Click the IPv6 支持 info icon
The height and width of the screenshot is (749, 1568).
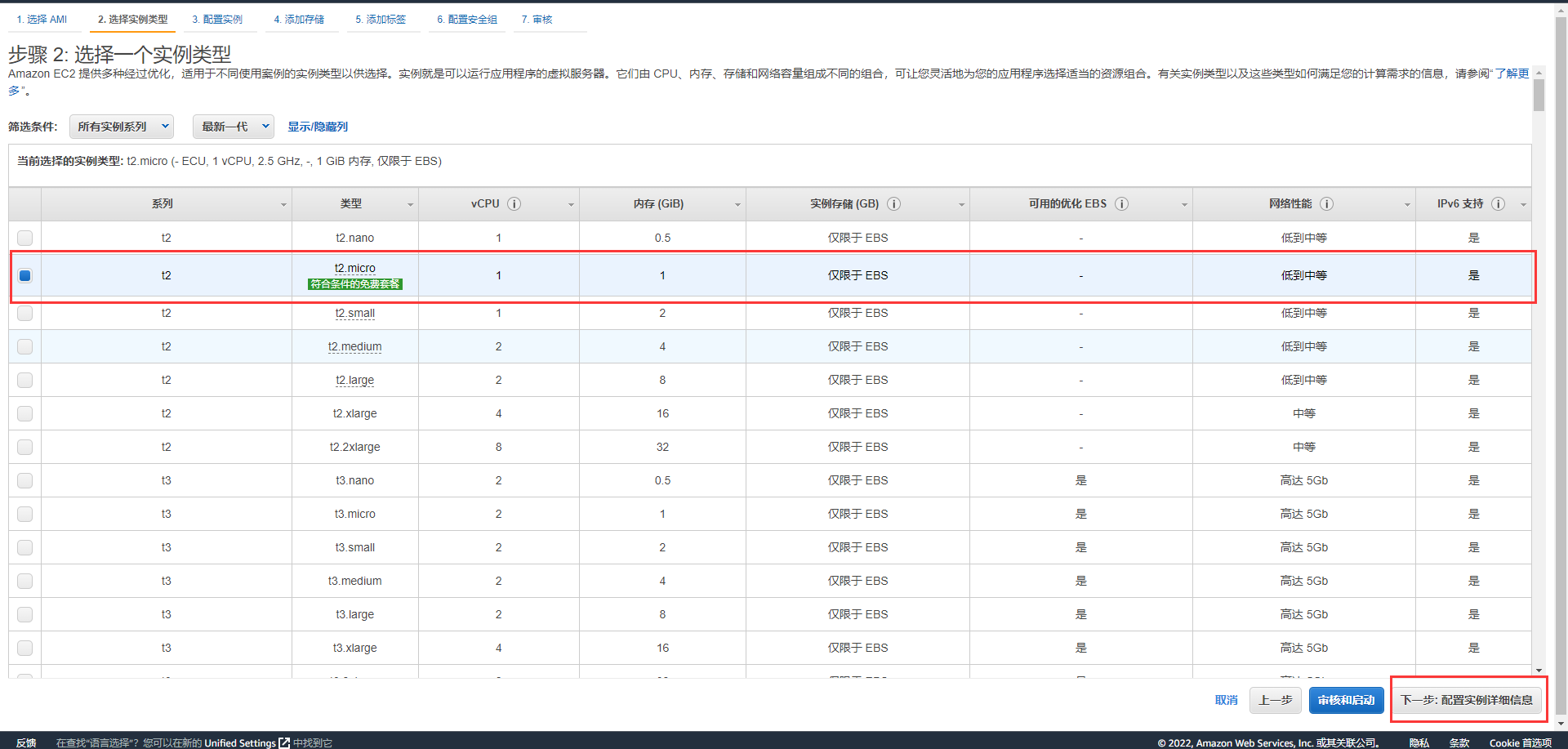coord(1498,204)
